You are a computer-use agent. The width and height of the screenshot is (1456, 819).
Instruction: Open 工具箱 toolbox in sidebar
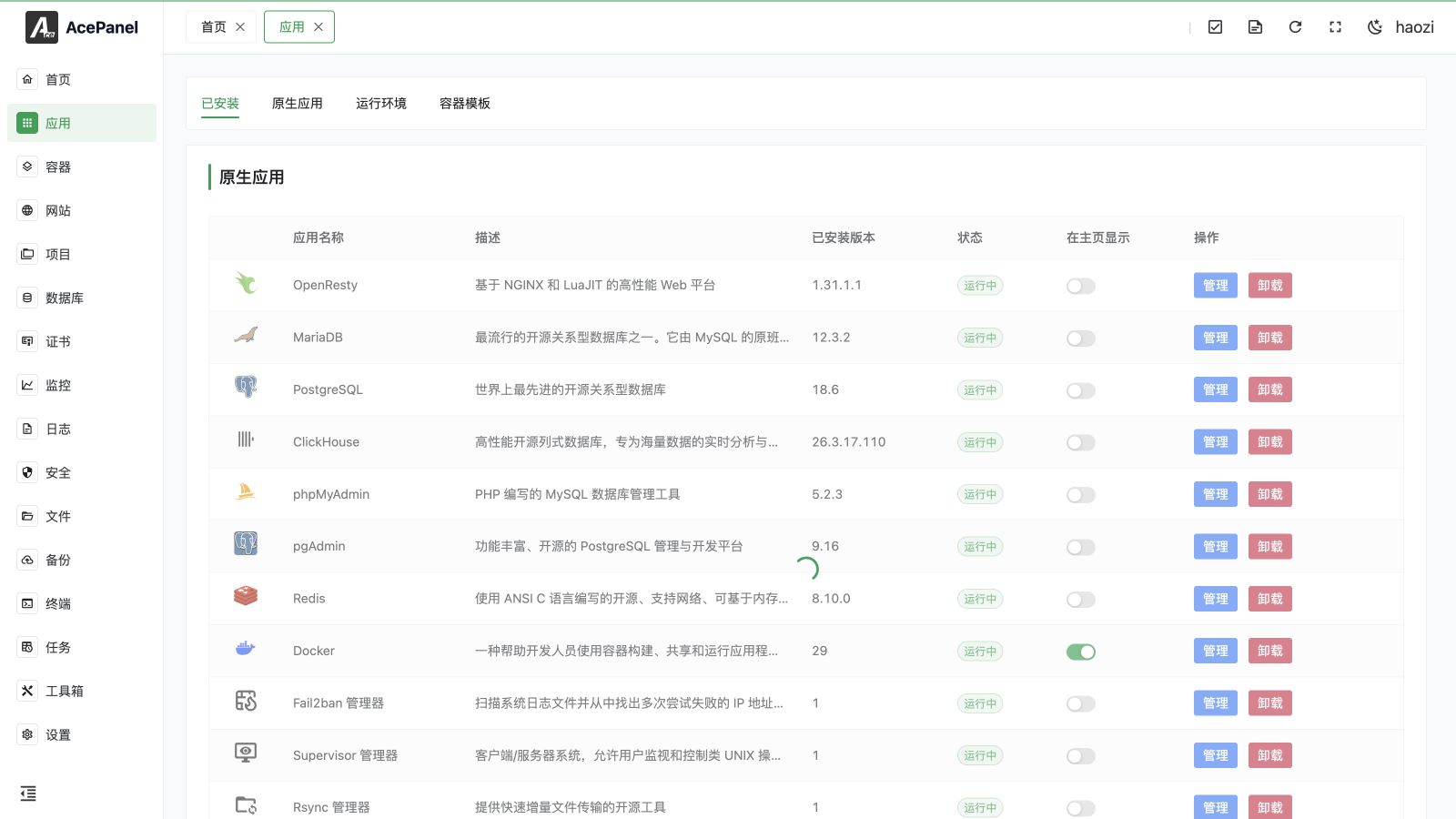tap(82, 691)
